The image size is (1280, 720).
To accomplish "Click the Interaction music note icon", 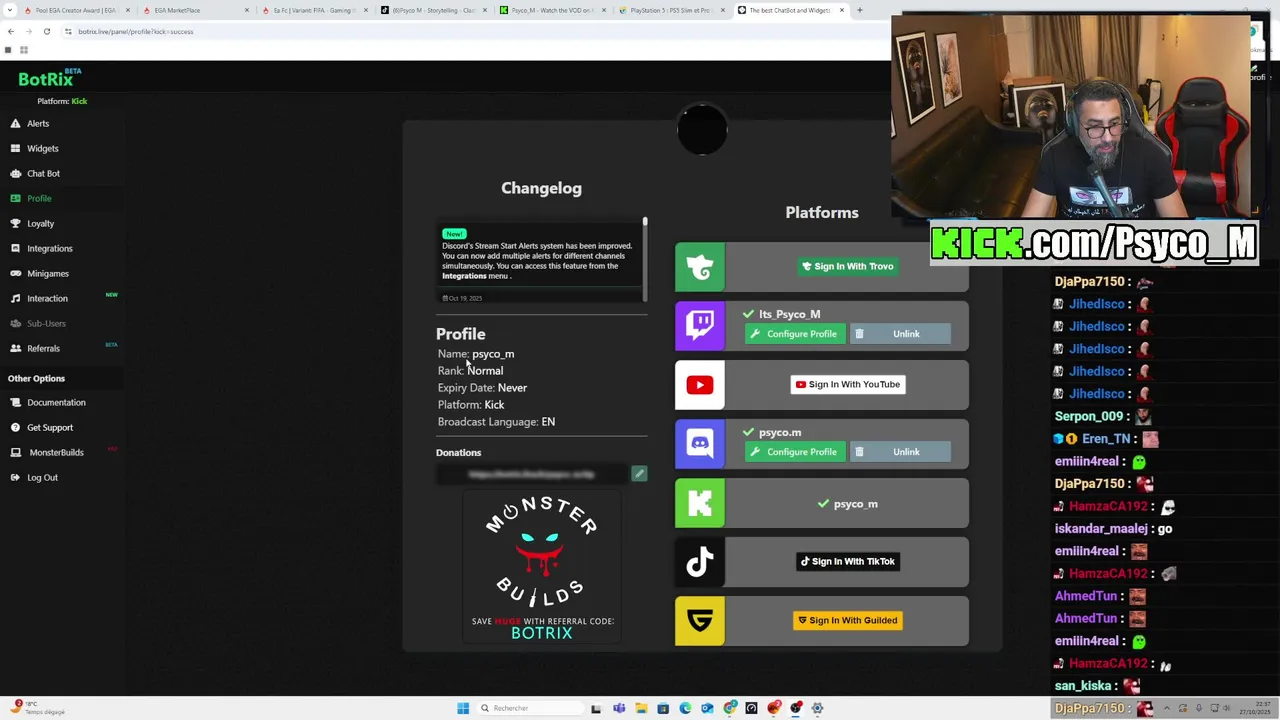I will [16, 298].
